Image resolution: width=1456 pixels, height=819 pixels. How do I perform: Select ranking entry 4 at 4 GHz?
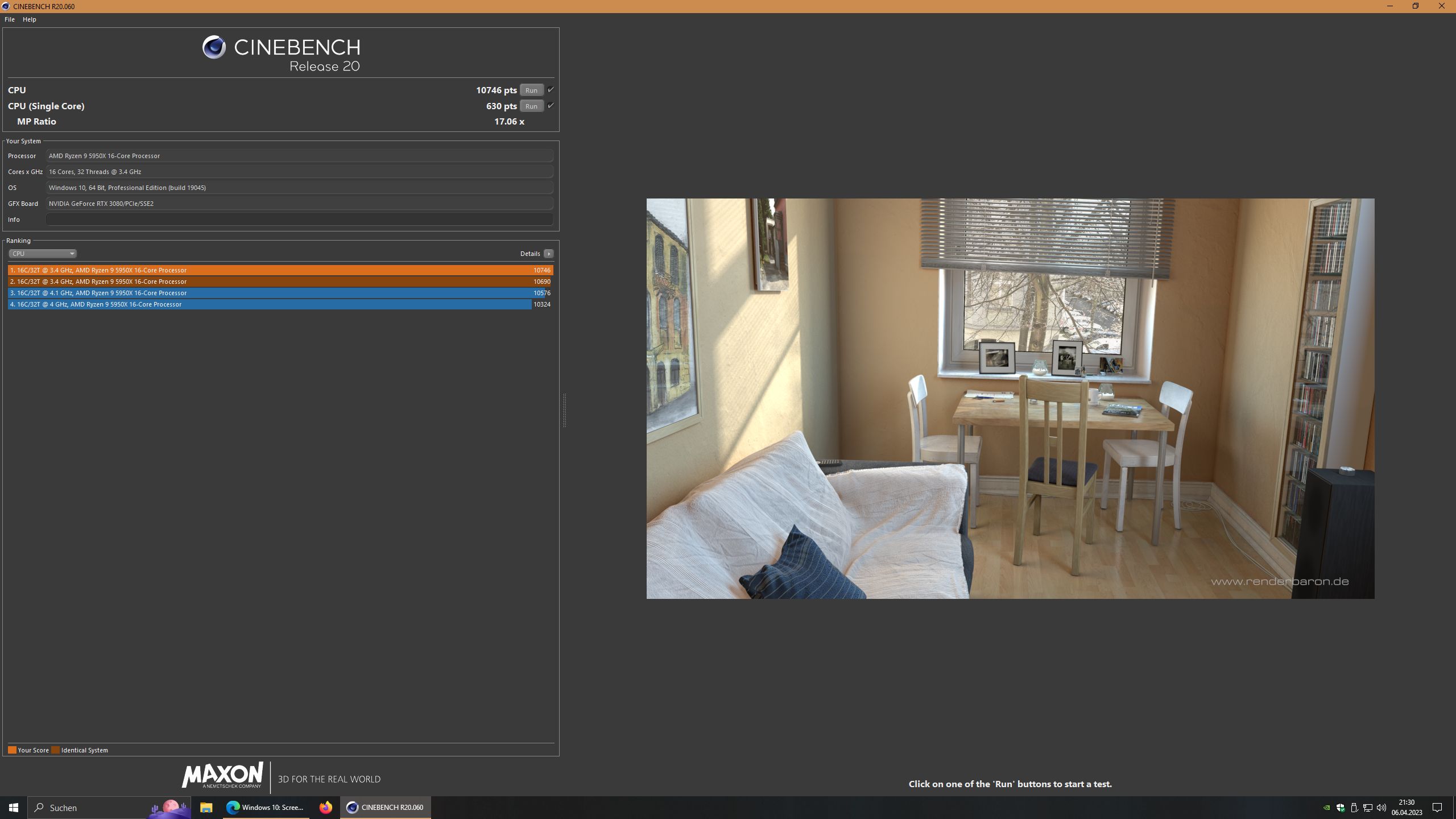point(280,304)
